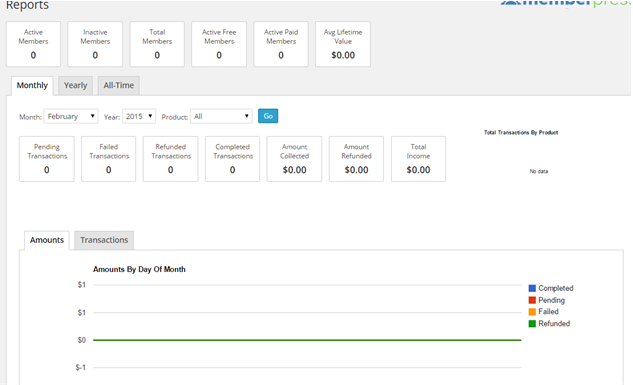
Task: Click the '$-1' axis label
Action: click(80, 368)
